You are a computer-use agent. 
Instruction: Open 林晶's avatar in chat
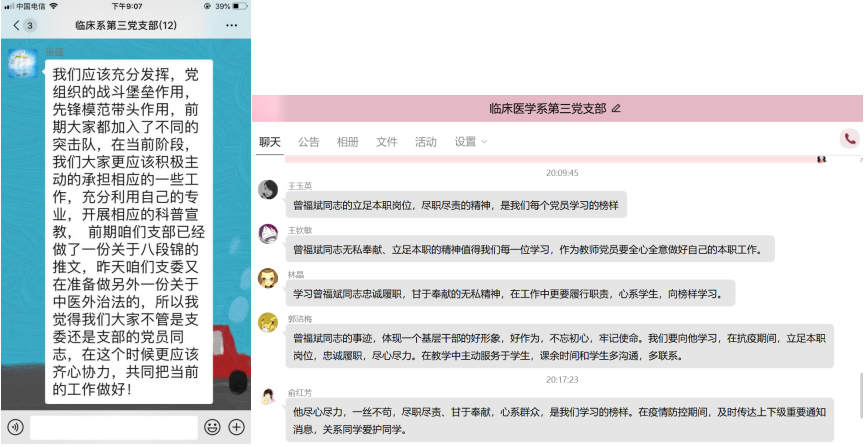(x=268, y=278)
